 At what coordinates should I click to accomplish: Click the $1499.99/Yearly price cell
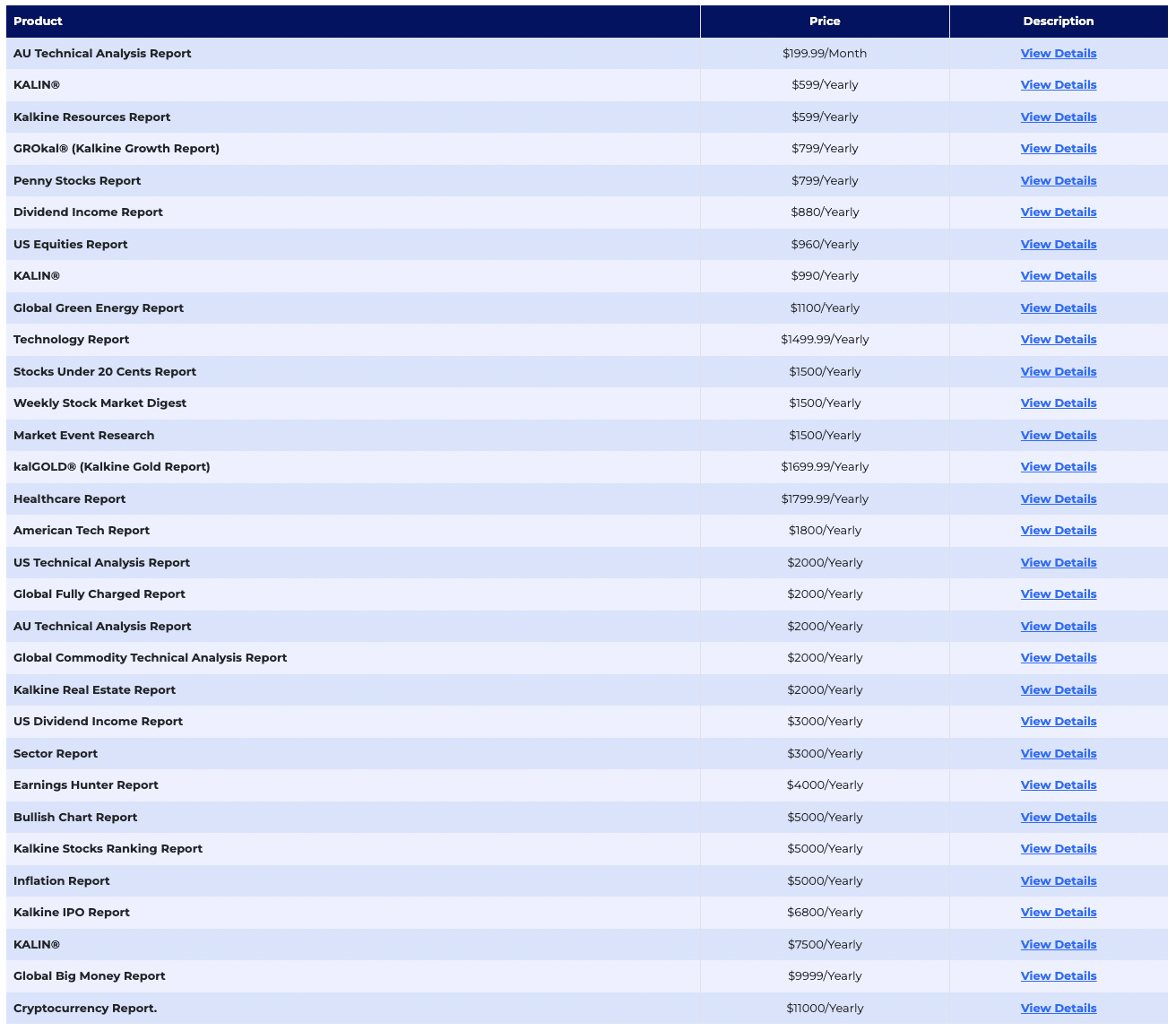coord(825,339)
